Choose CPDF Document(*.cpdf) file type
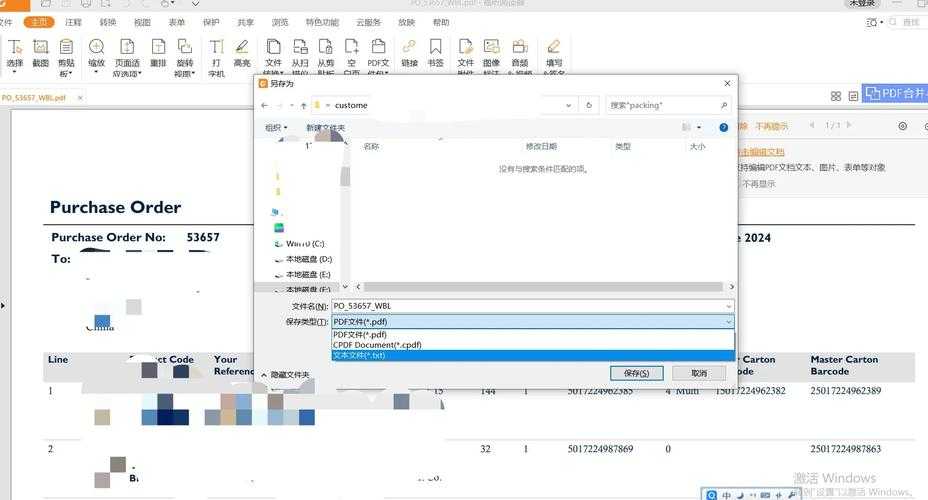 pos(378,345)
